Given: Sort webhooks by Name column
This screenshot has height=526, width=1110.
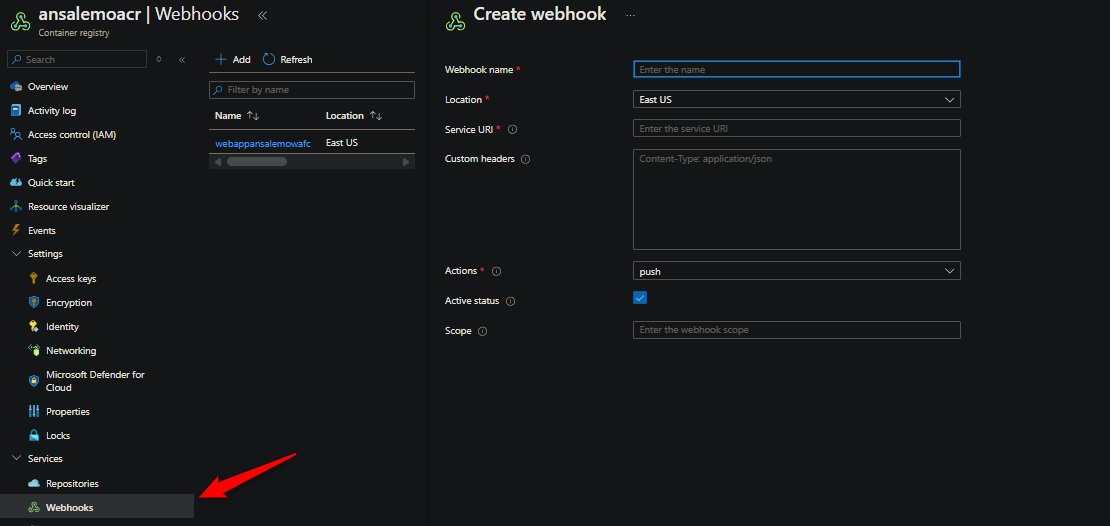Looking at the screenshot, I should click(237, 115).
